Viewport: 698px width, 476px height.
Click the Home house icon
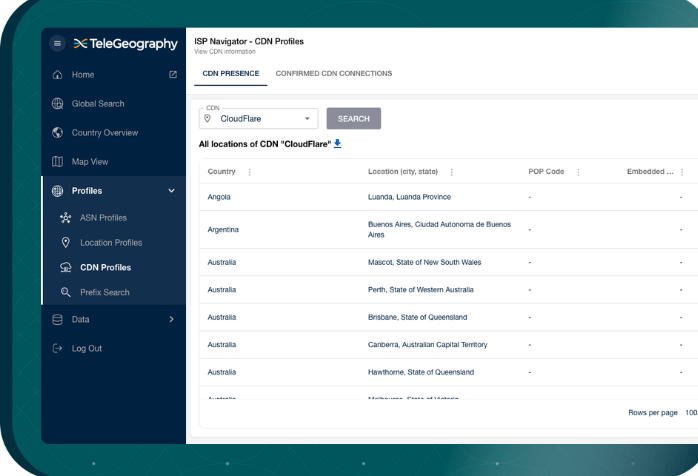coord(57,74)
